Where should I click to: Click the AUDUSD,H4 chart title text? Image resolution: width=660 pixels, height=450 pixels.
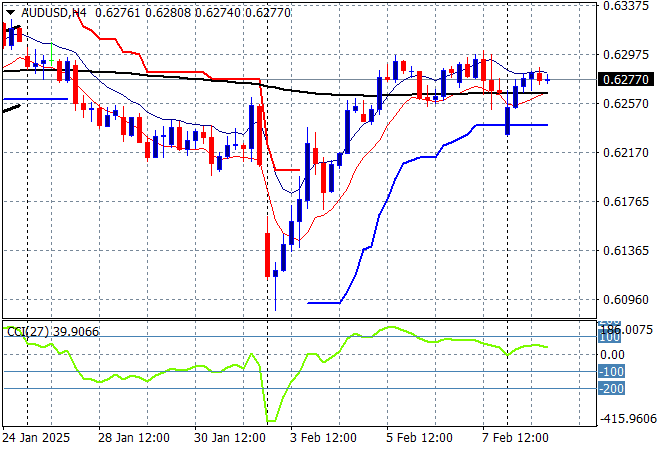(x=54, y=13)
